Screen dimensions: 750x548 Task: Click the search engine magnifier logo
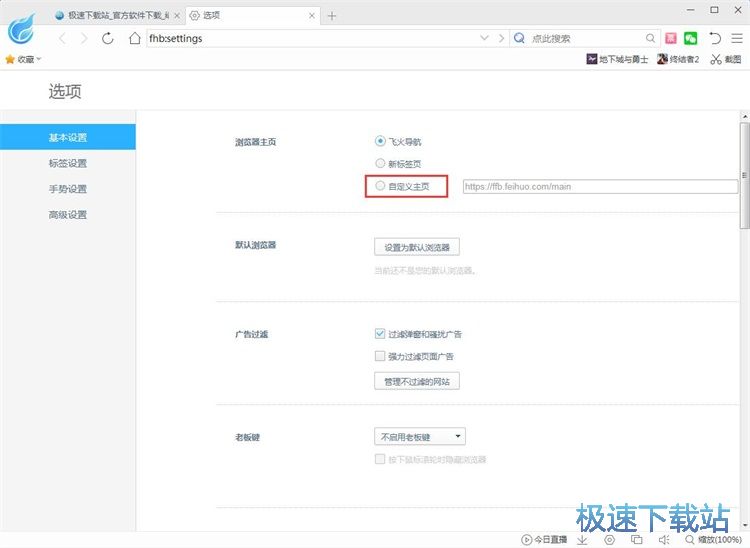click(519, 38)
